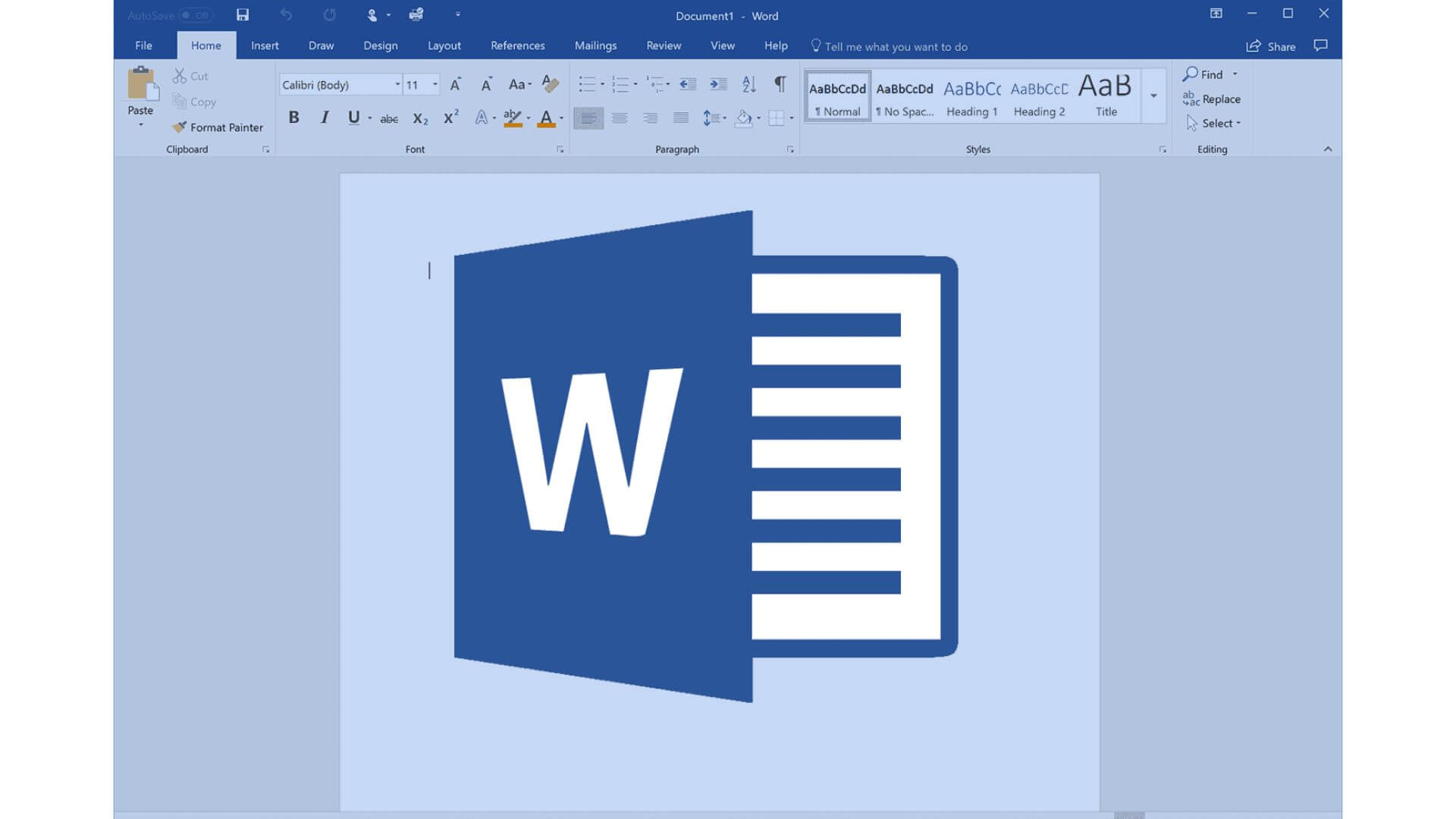The width and height of the screenshot is (1456, 819).
Task: Click the Redo icon in title bar
Action: [329, 14]
